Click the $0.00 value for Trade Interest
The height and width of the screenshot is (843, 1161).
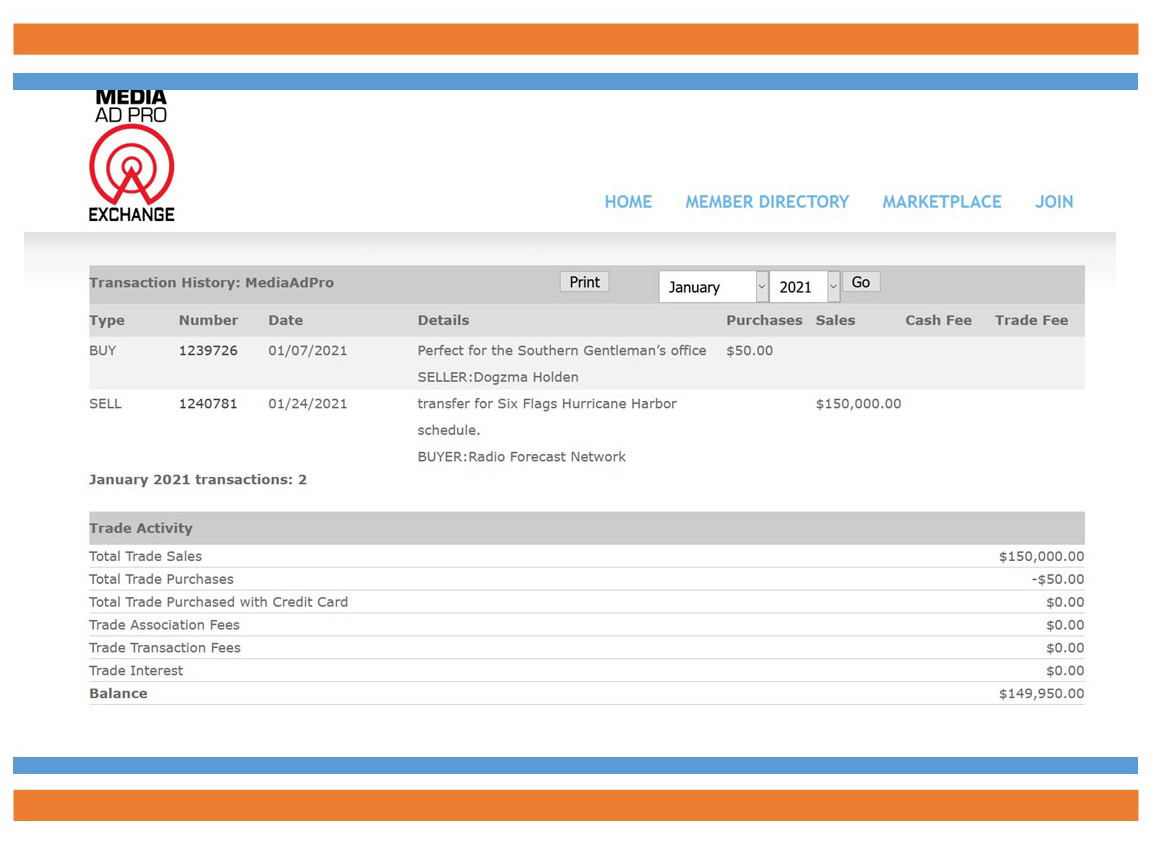tap(1065, 671)
